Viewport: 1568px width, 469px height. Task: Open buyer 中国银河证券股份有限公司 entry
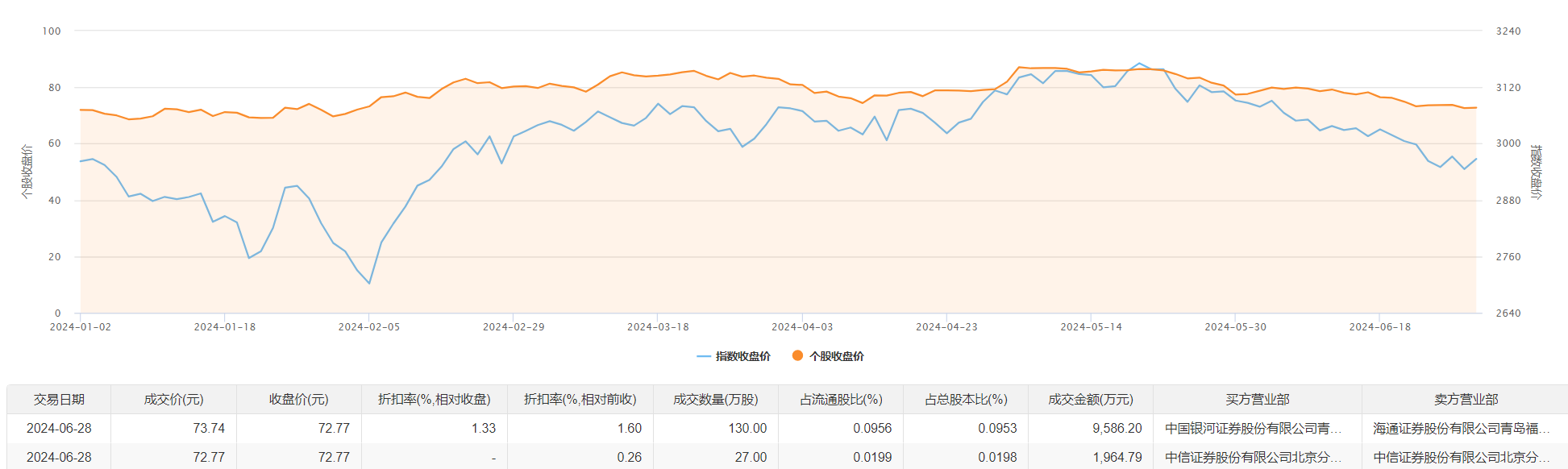tap(1253, 429)
